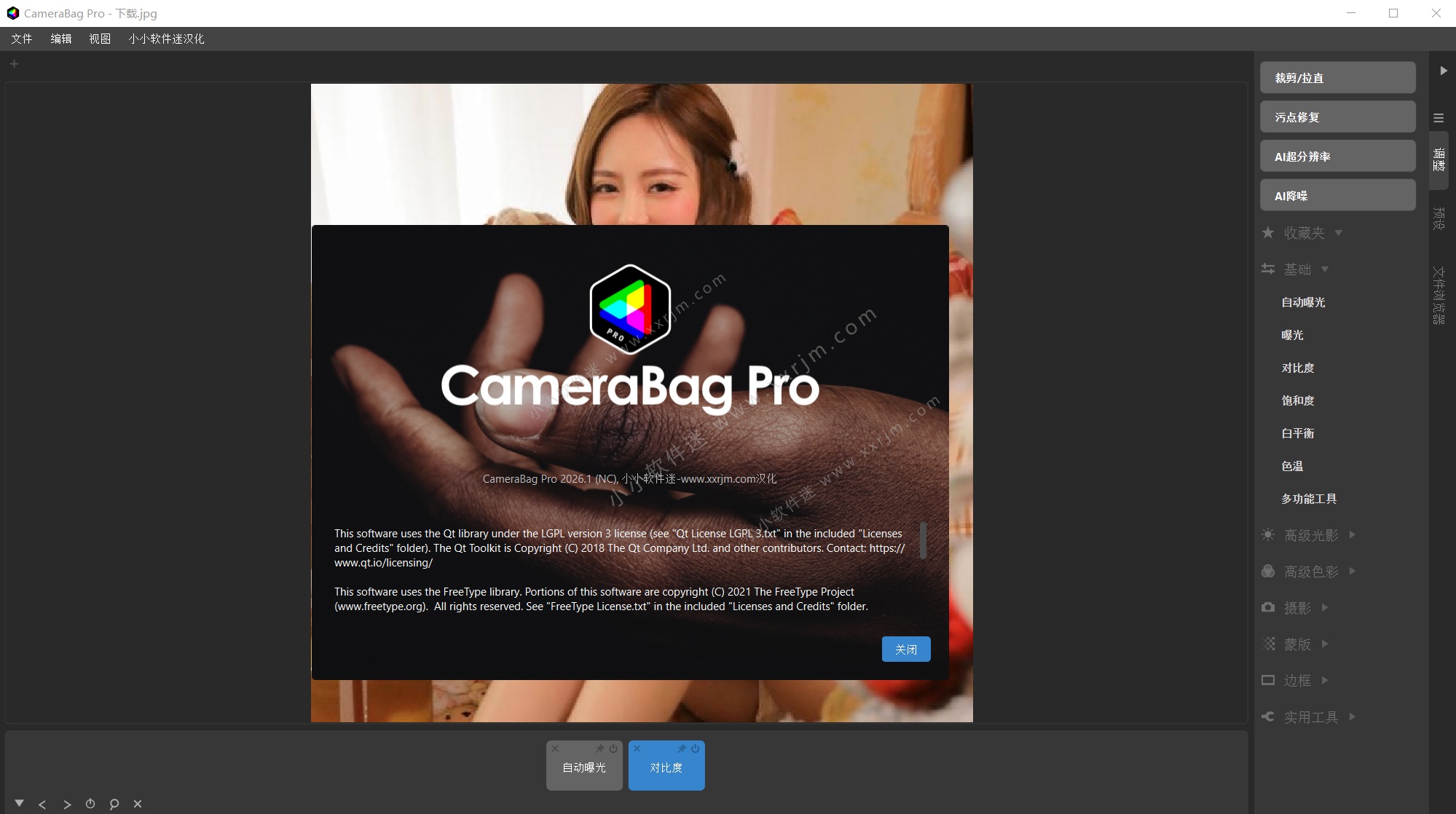Click the hamburger menu icon on right edge
The height and width of the screenshot is (814, 1456).
(x=1439, y=117)
